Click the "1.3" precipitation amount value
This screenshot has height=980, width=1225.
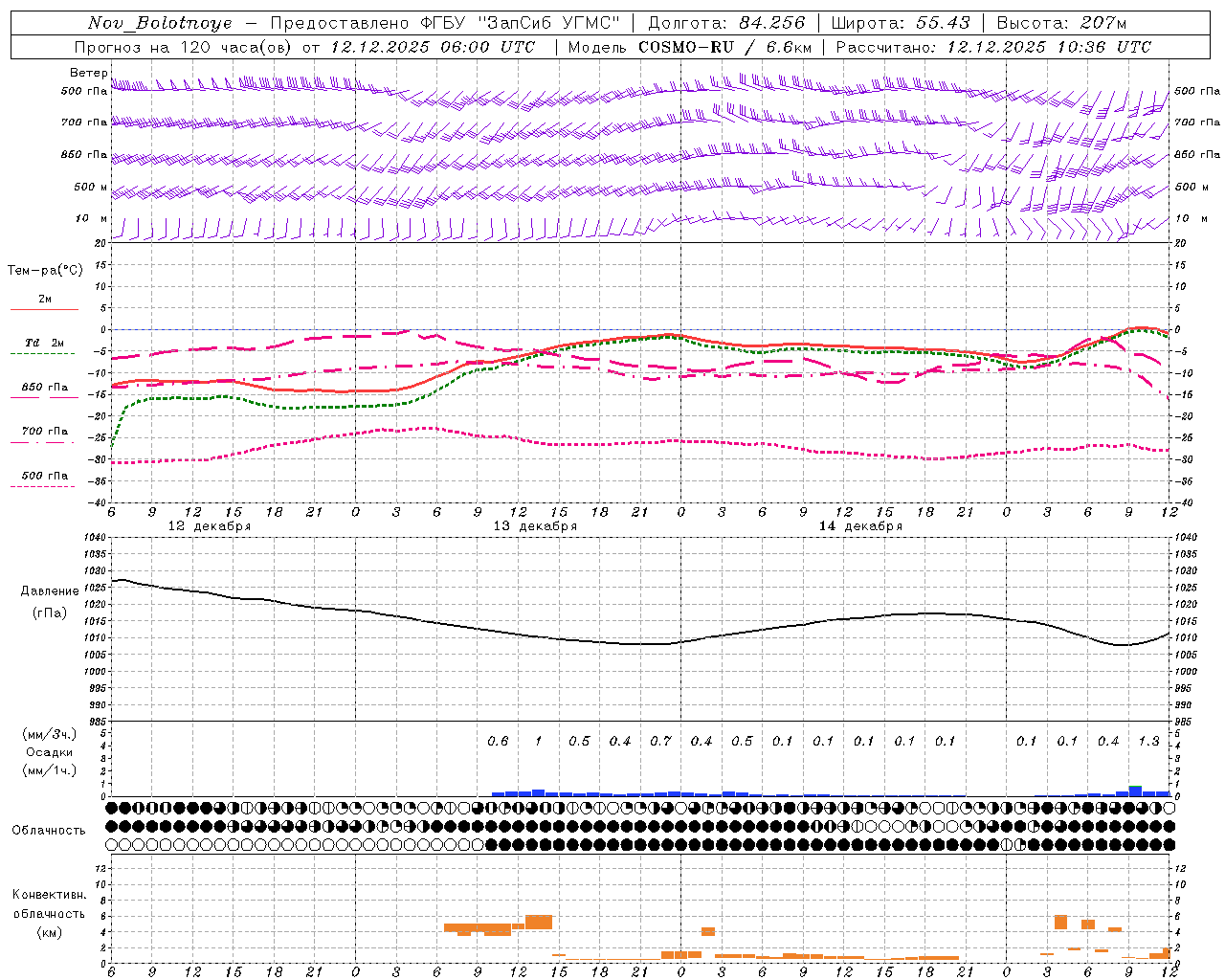coord(1148,742)
